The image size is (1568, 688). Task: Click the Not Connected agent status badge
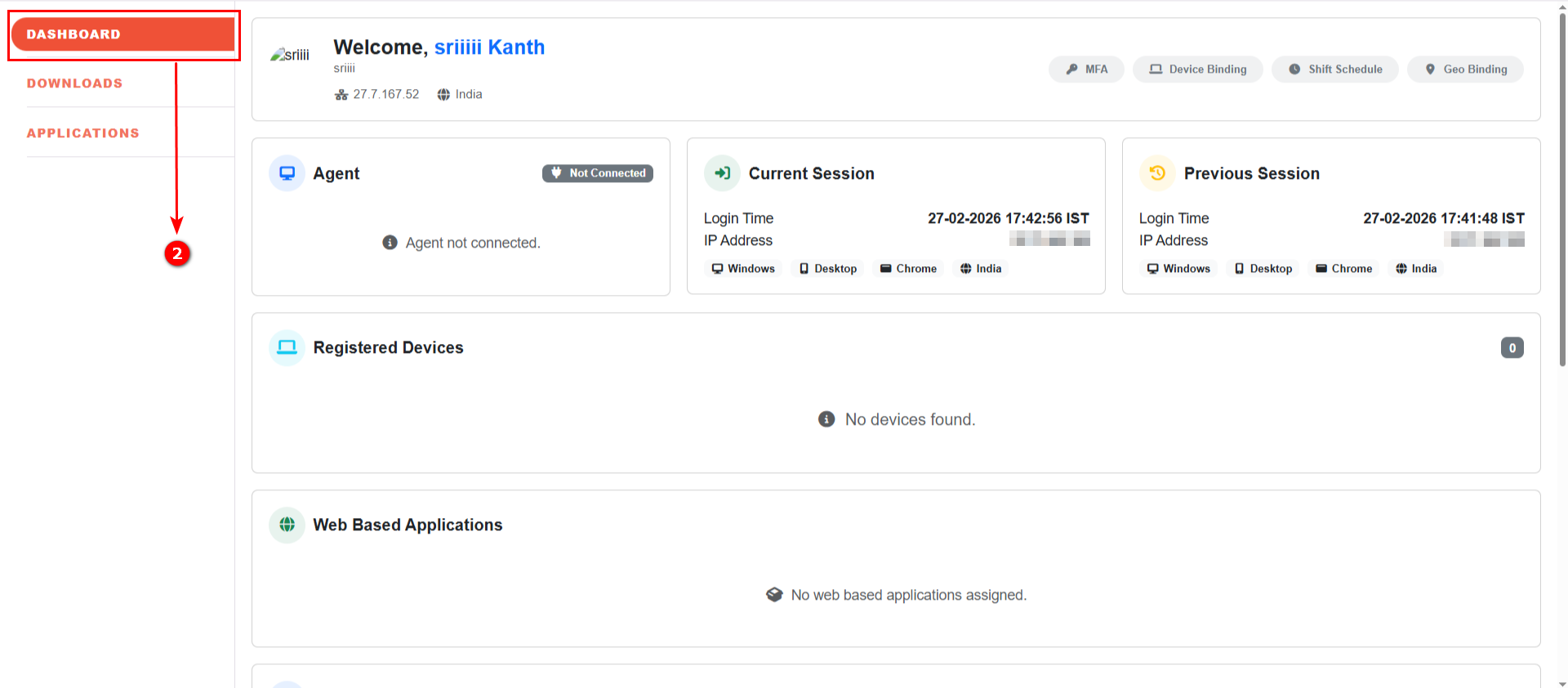[x=598, y=173]
